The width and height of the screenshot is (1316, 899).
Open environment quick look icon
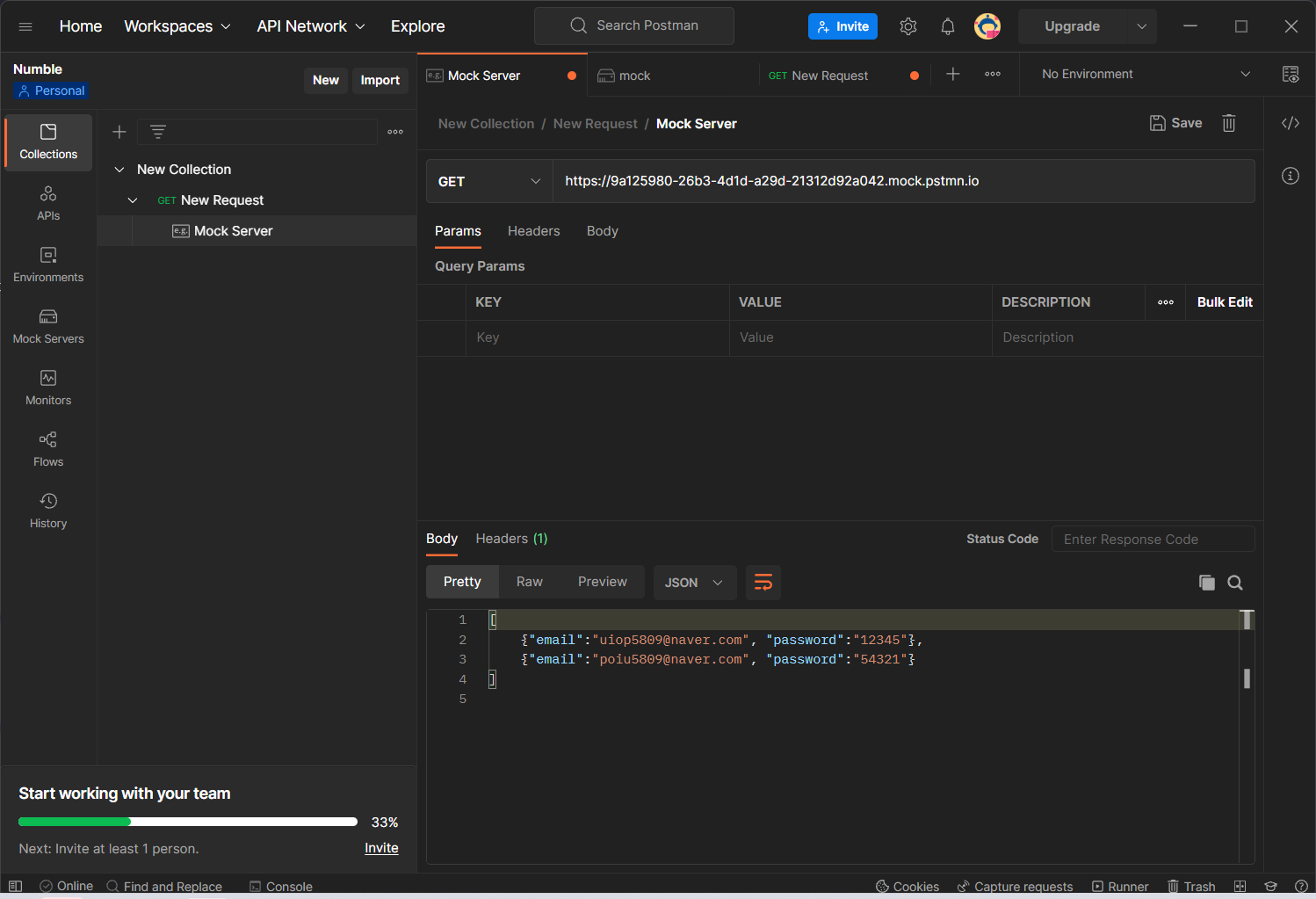(x=1291, y=75)
